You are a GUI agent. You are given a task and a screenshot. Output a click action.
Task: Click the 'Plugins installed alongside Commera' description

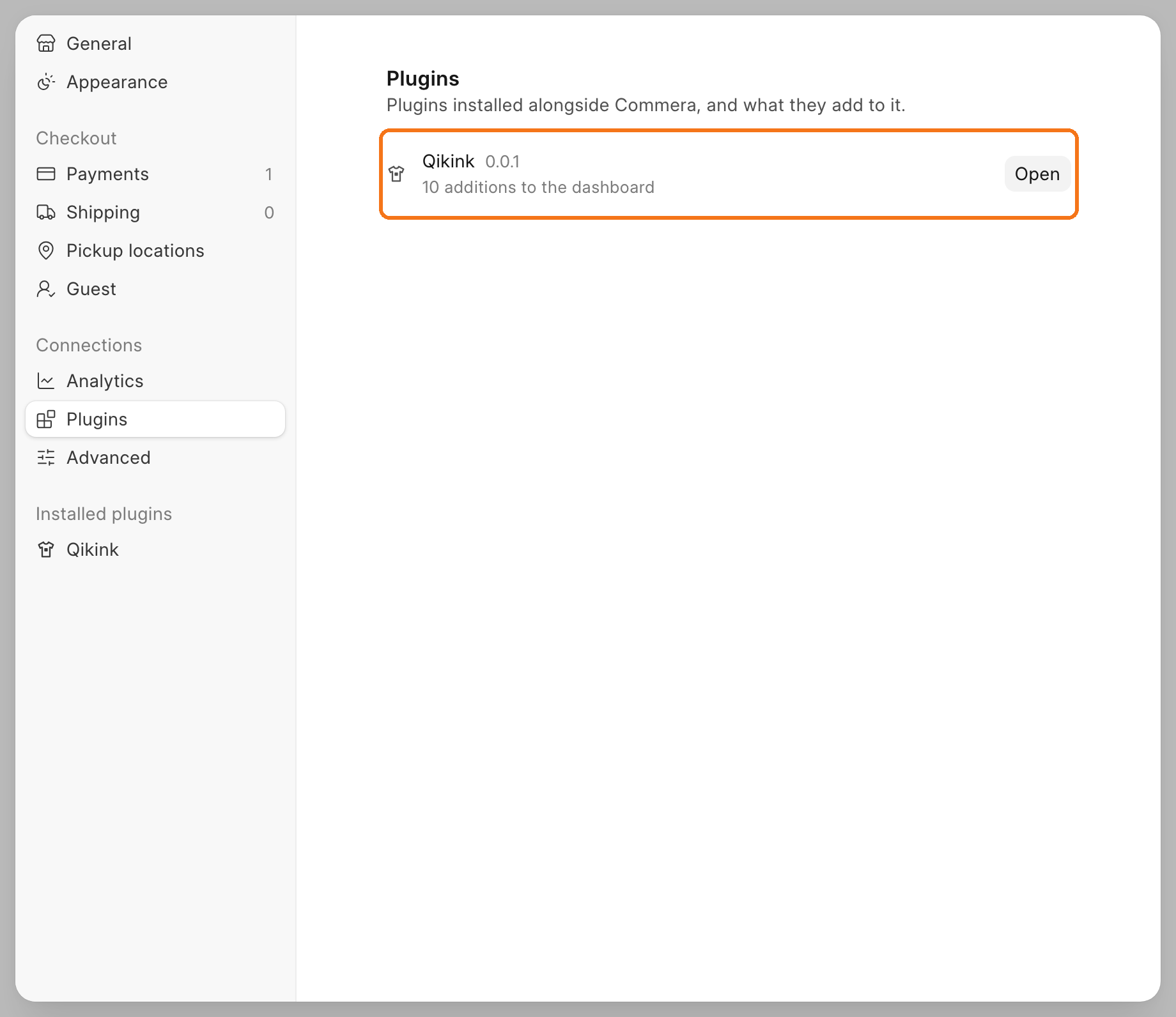click(646, 105)
